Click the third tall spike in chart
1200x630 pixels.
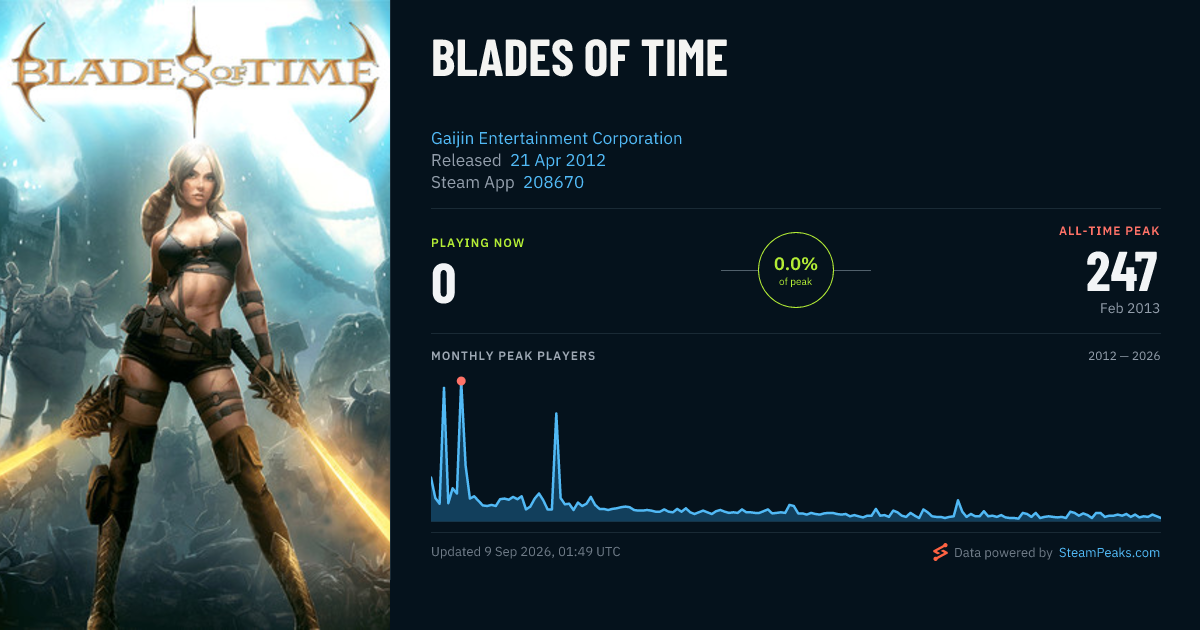(x=556, y=413)
